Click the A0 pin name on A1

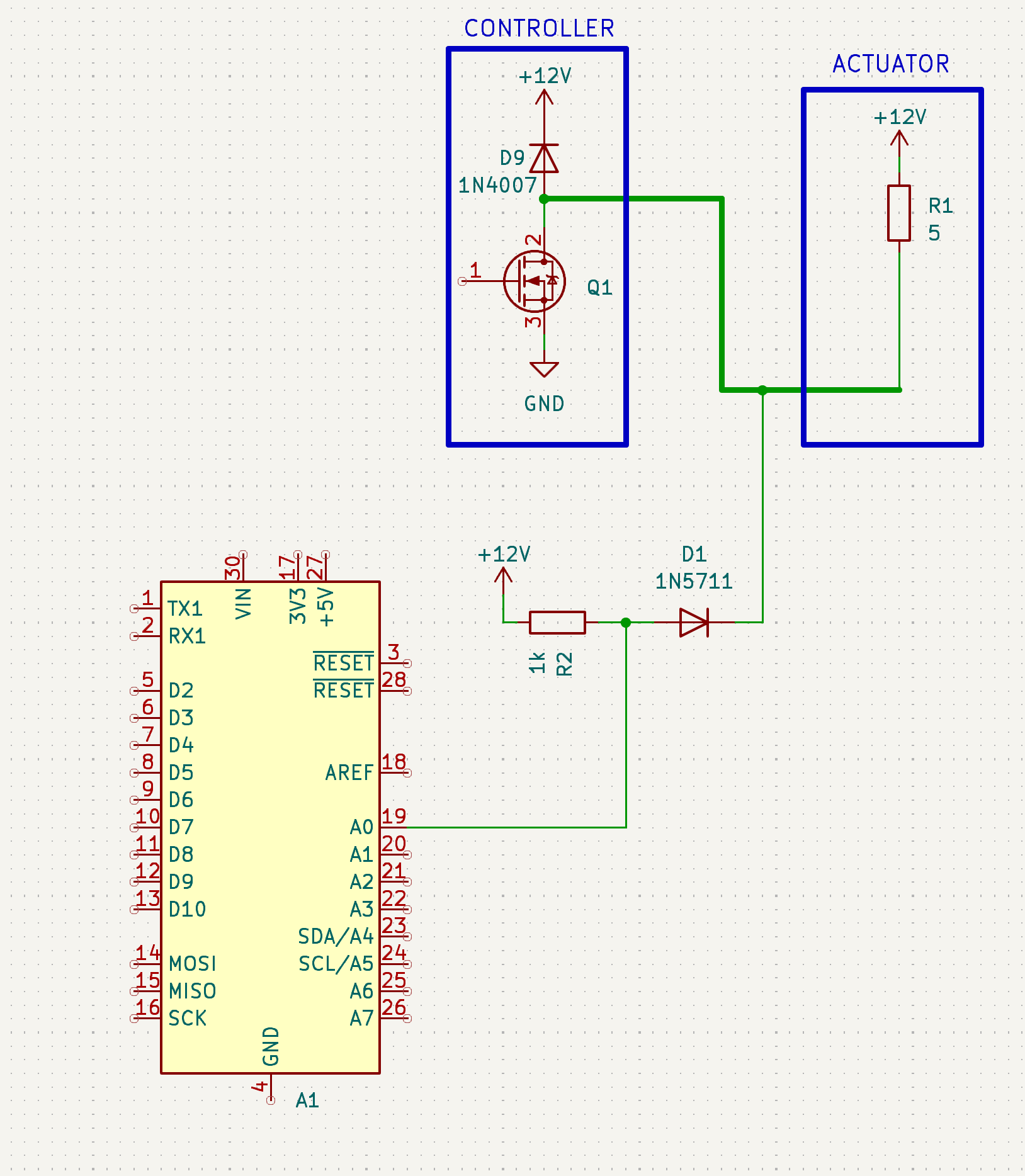[362, 827]
